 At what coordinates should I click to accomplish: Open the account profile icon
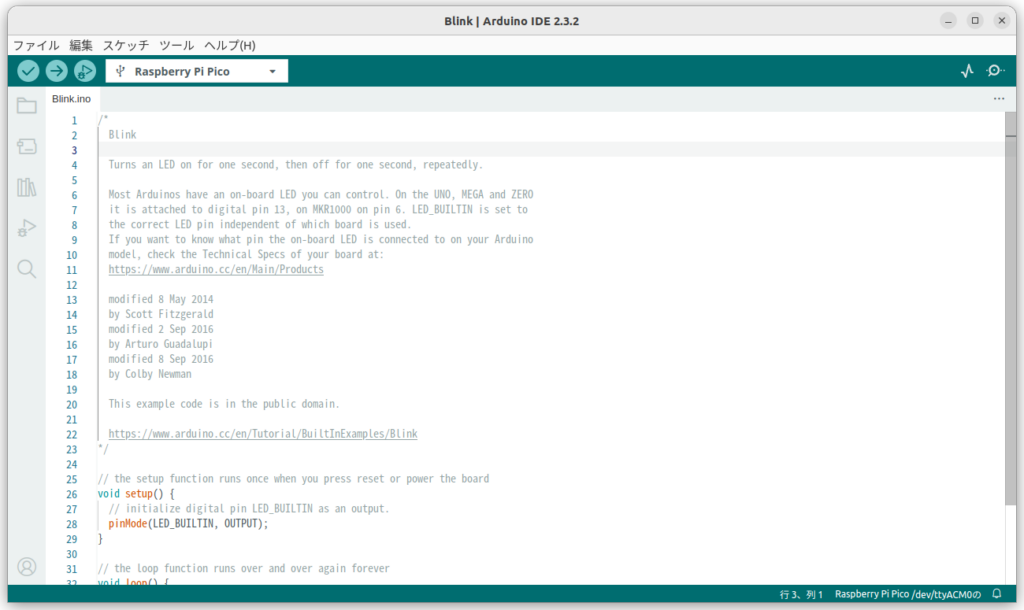(x=27, y=566)
